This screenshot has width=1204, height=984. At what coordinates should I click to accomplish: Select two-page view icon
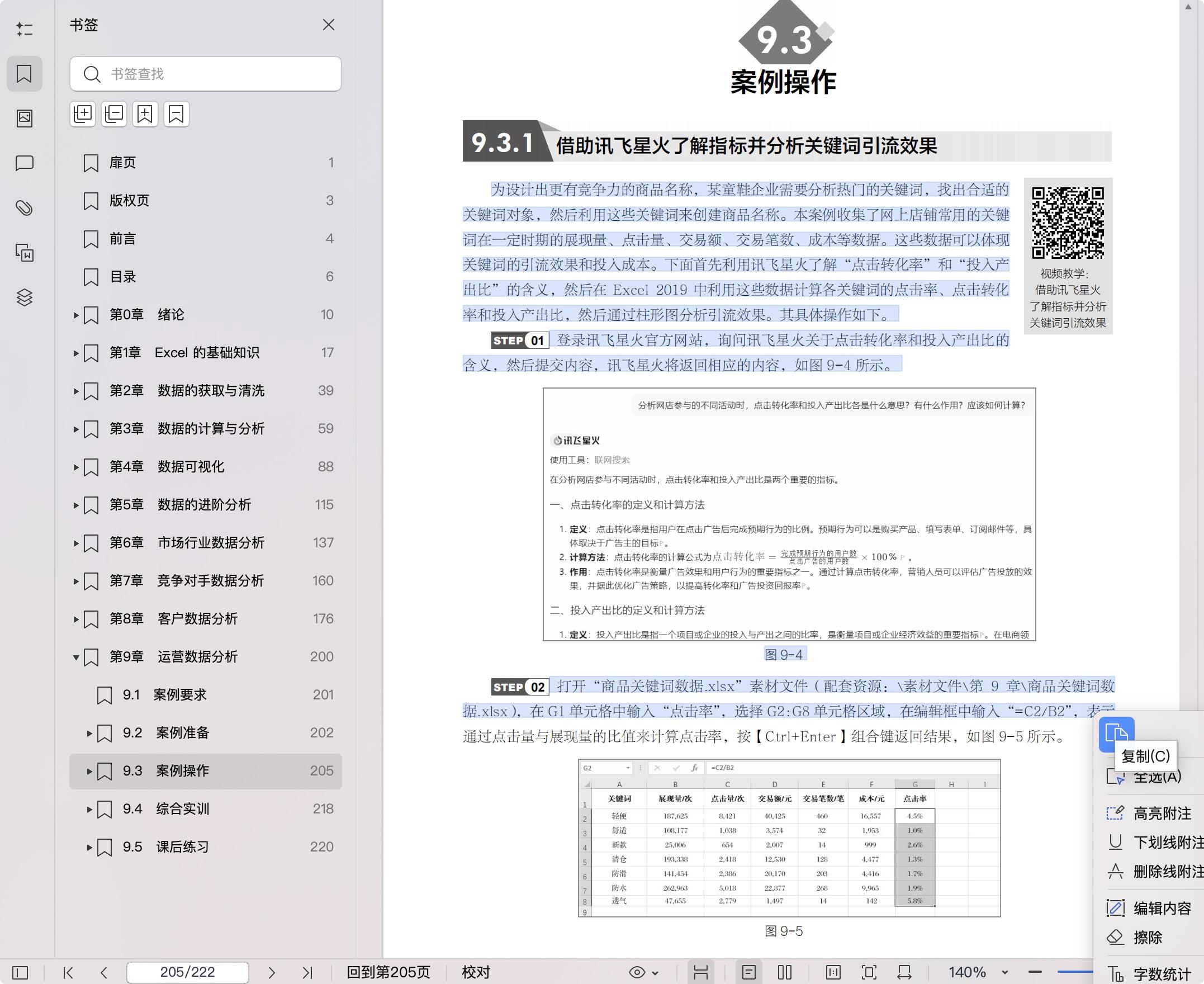pos(785,973)
